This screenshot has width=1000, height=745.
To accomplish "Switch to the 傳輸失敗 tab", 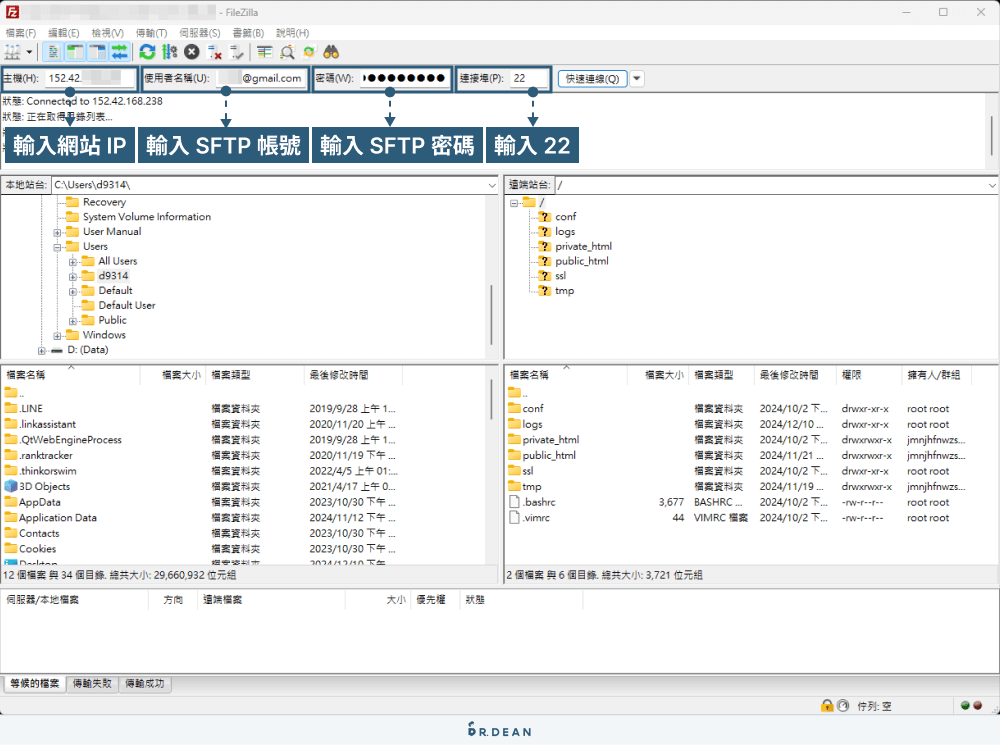I will point(91,684).
